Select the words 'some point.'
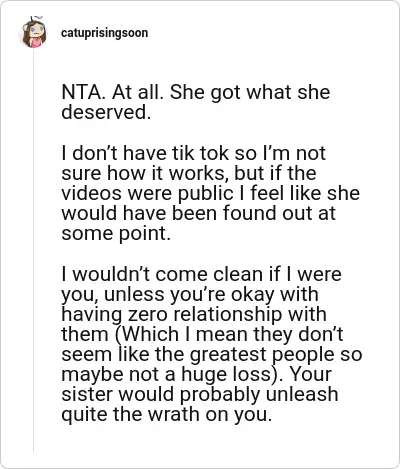The image size is (400, 469). (116, 233)
